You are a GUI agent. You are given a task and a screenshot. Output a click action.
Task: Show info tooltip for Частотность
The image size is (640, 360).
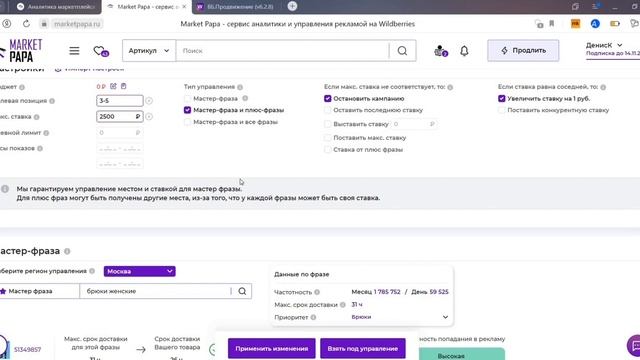[x=317, y=292]
